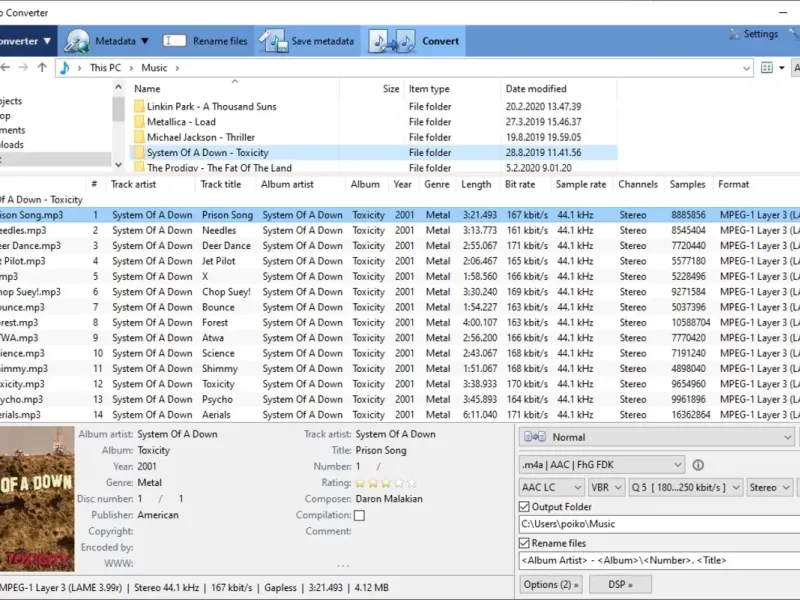Set rating to first star
The width and height of the screenshot is (800, 600).
pyautogui.click(x=360, y=483)
